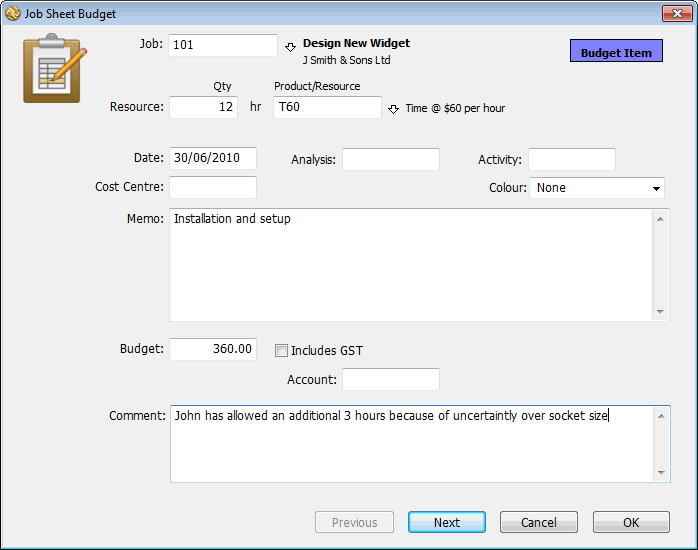Viewport: 698px width, 550px height.
Task: Click the MoneyWorks title bar app icon
Action: 12,13
